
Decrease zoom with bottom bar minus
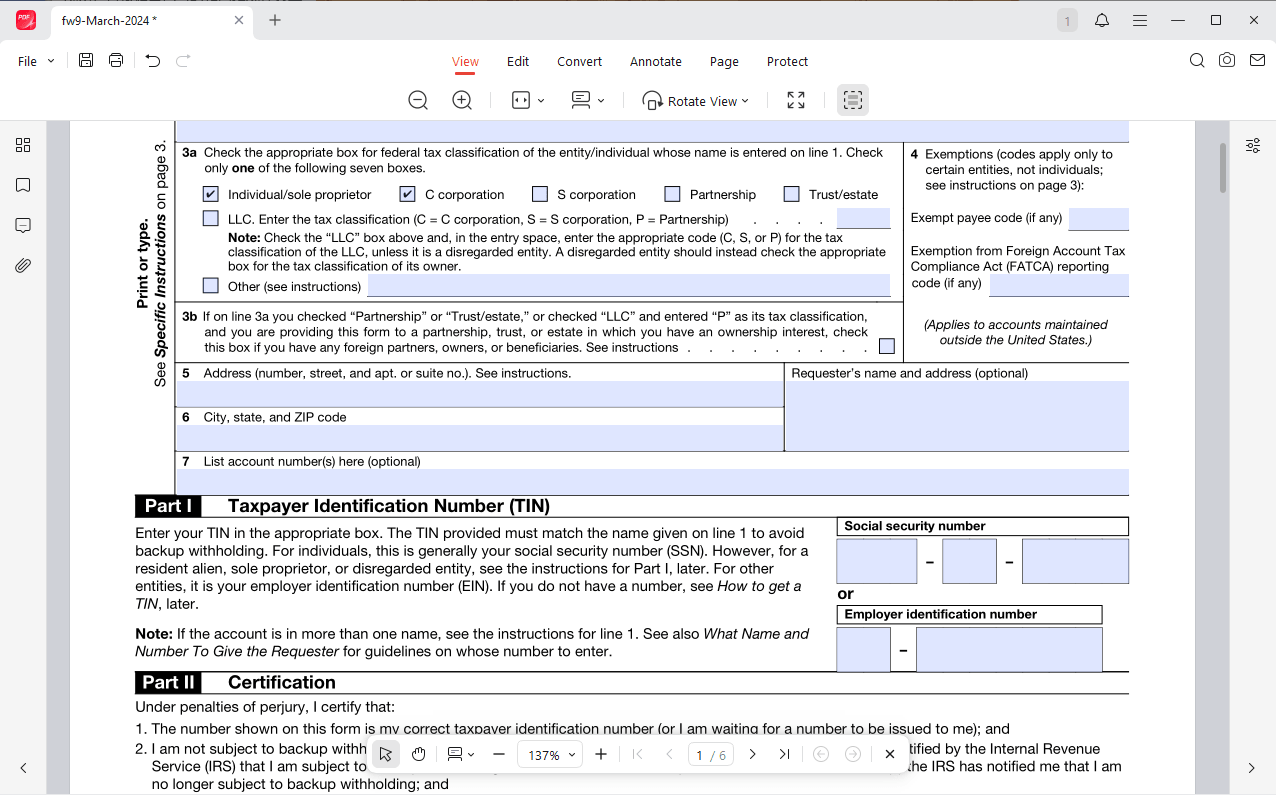(x=499, y=754)
